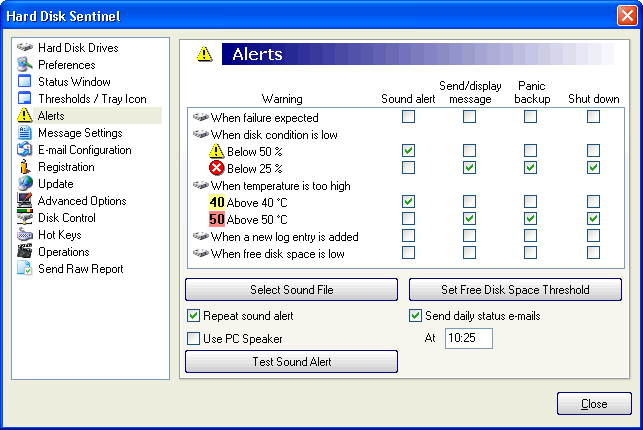Image resolution: width=643 pixels, height=430 pixels.
Task: Click the Disk Control sidebar icon
Action: [25, 218]
